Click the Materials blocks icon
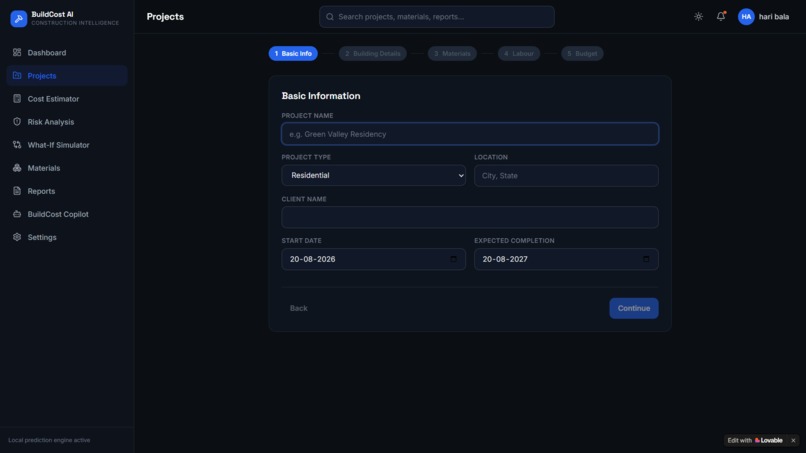806x453 pixels. (17, 168)
